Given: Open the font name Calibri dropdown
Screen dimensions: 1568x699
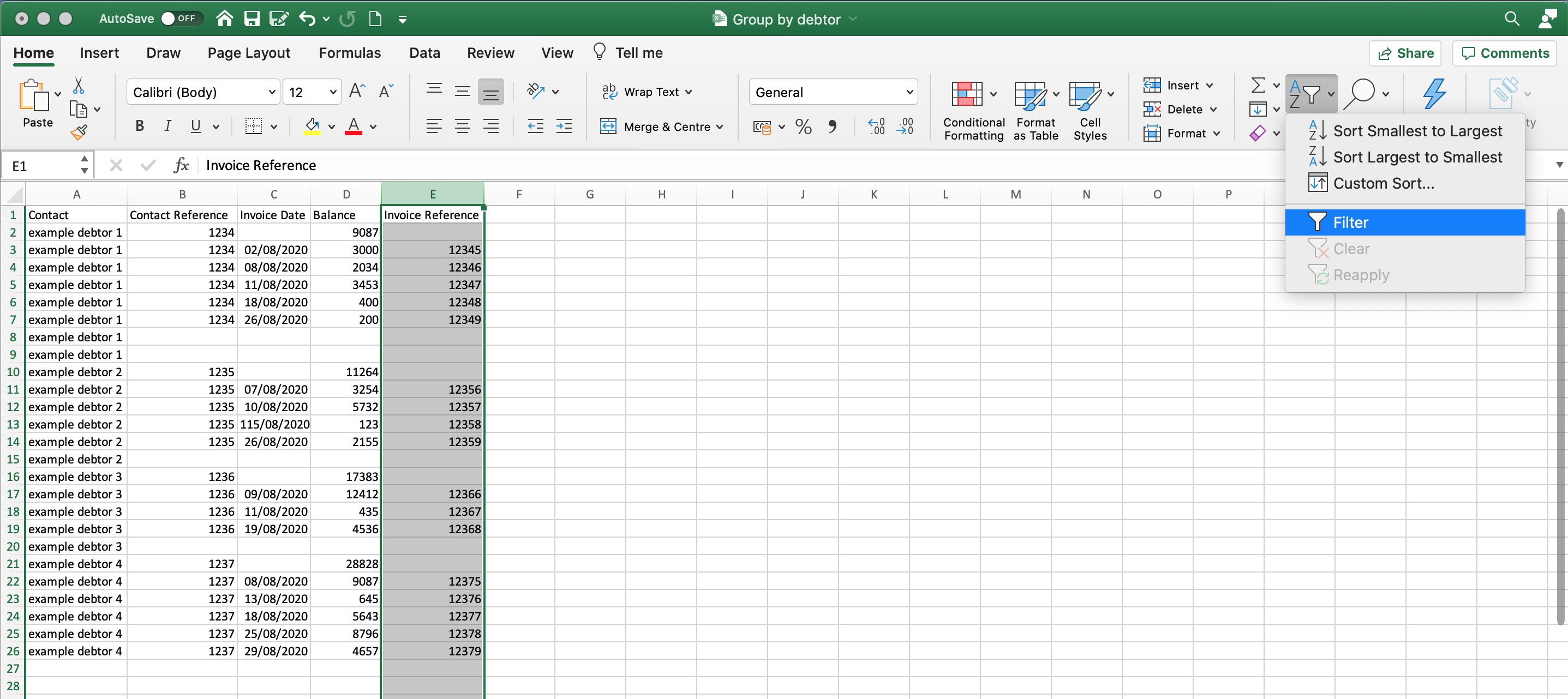Looking at the screenshot, I should (x=272, y=93).
